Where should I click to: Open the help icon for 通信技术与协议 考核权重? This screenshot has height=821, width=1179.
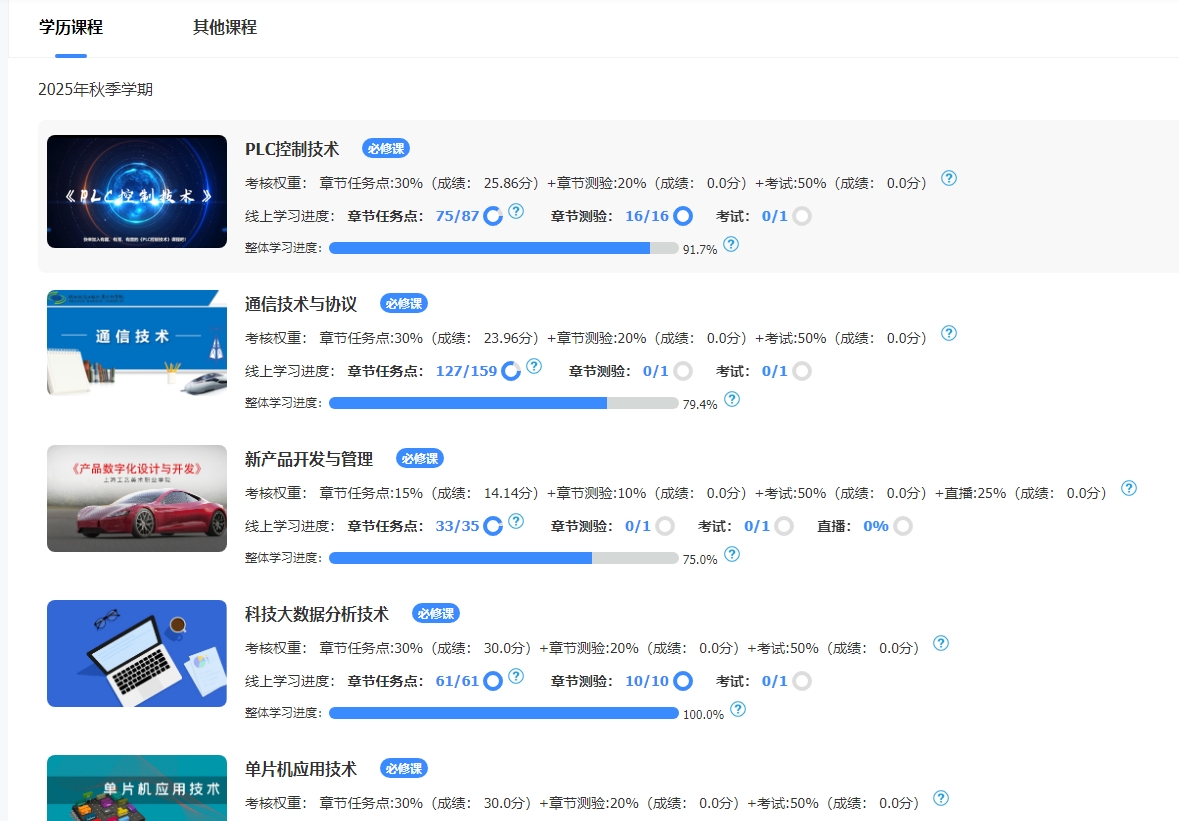(x=949, y=333)
